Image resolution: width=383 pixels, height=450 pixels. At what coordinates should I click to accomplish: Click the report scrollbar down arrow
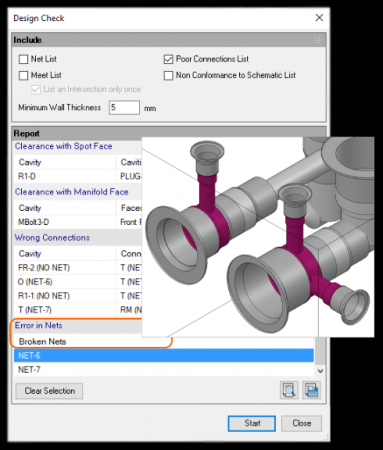(320, 371)
